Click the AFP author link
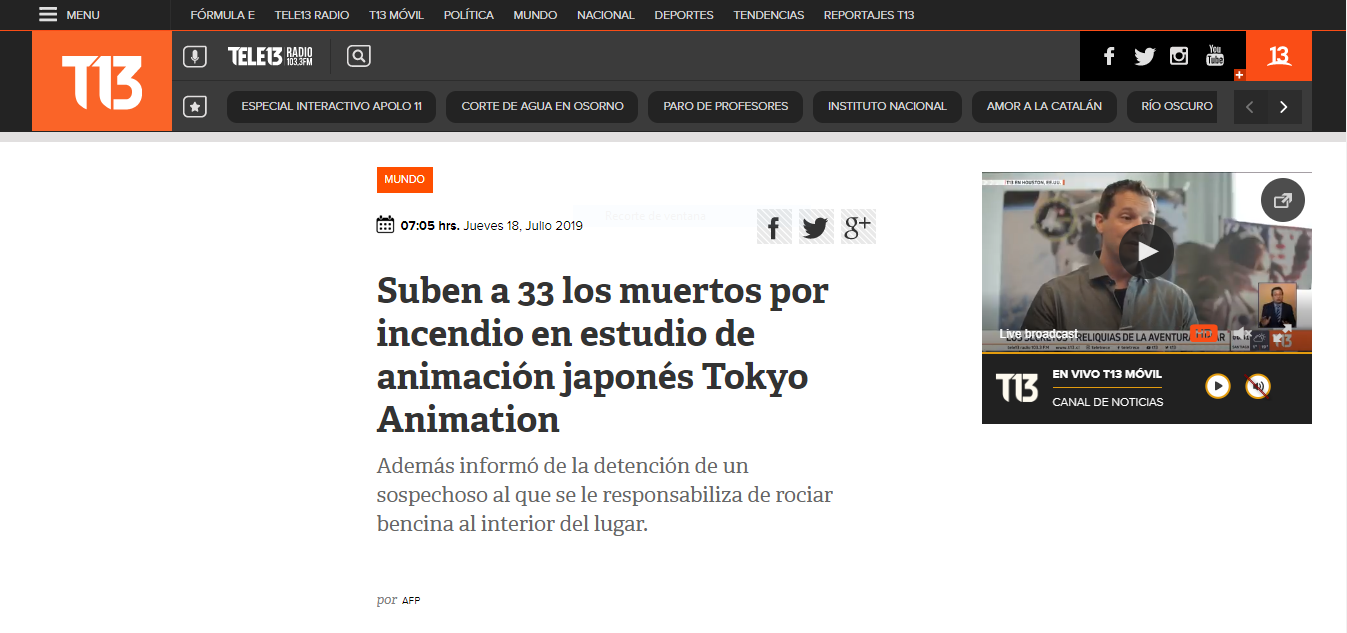Screen dimensions: 1347x633 coord(411,601)
